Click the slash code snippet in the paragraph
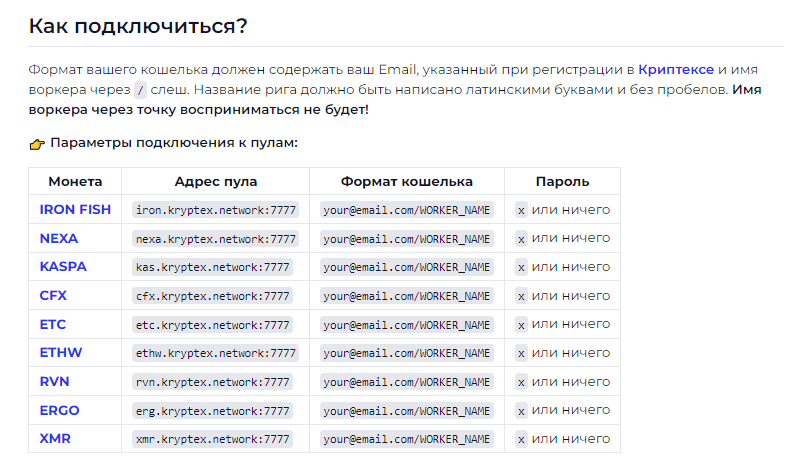801x463 pixels. coord(140,90)
